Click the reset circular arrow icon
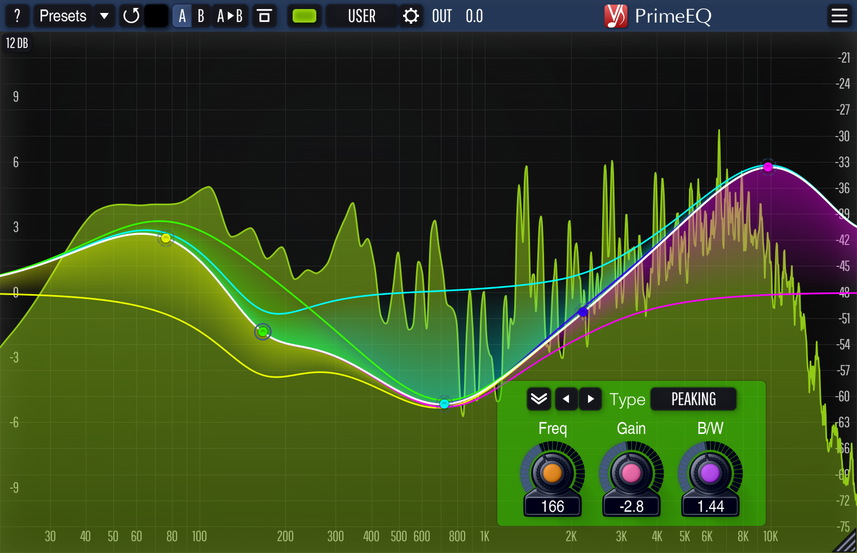Image resolution: width=857 pixels, height=553 pixels. pos(131,16)
